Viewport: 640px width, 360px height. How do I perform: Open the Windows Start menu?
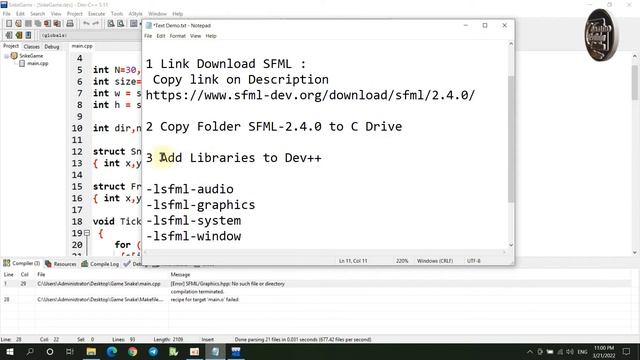9,351
